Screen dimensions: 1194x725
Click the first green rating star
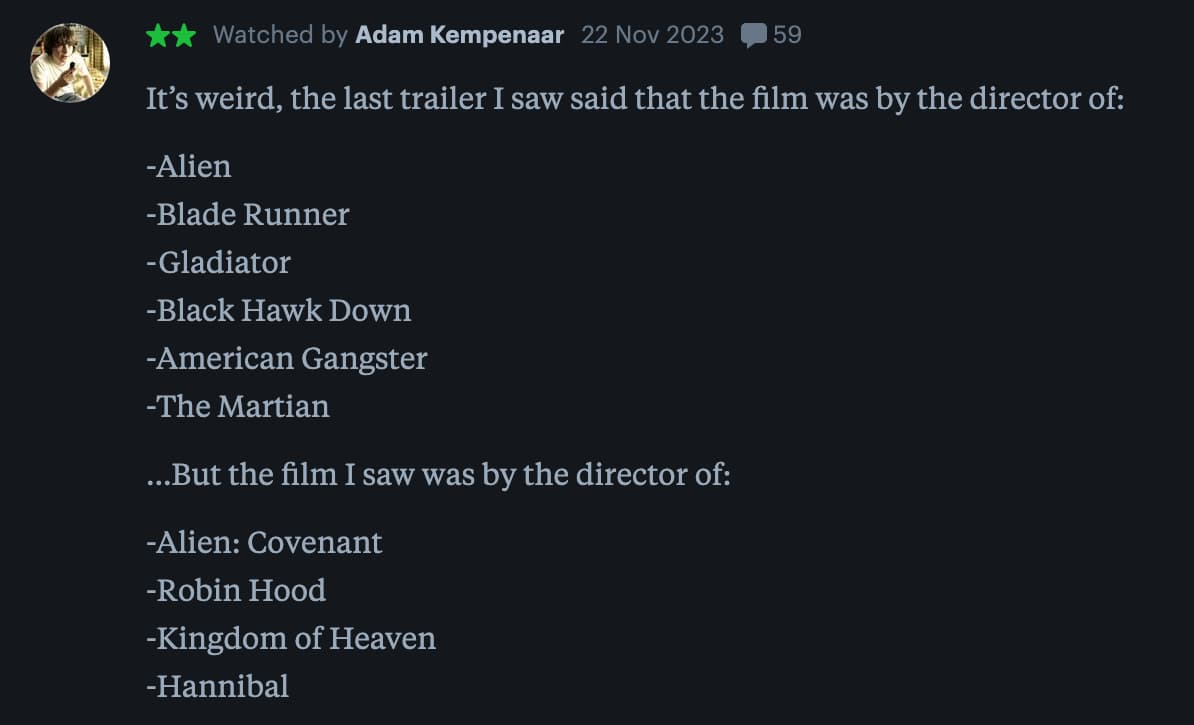(x=158, y=36)
